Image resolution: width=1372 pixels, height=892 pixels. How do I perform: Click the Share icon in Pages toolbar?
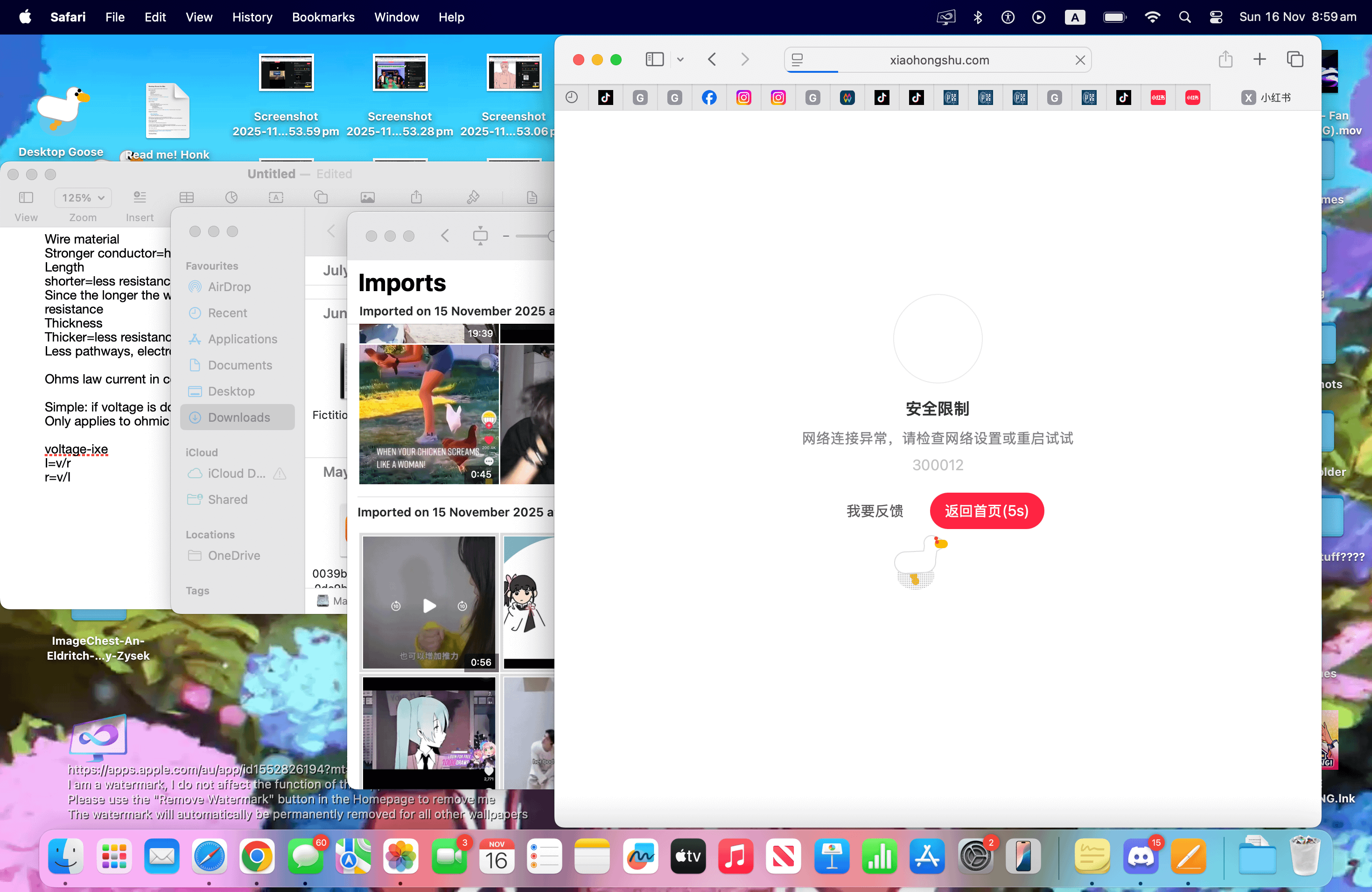coord(416,198)
